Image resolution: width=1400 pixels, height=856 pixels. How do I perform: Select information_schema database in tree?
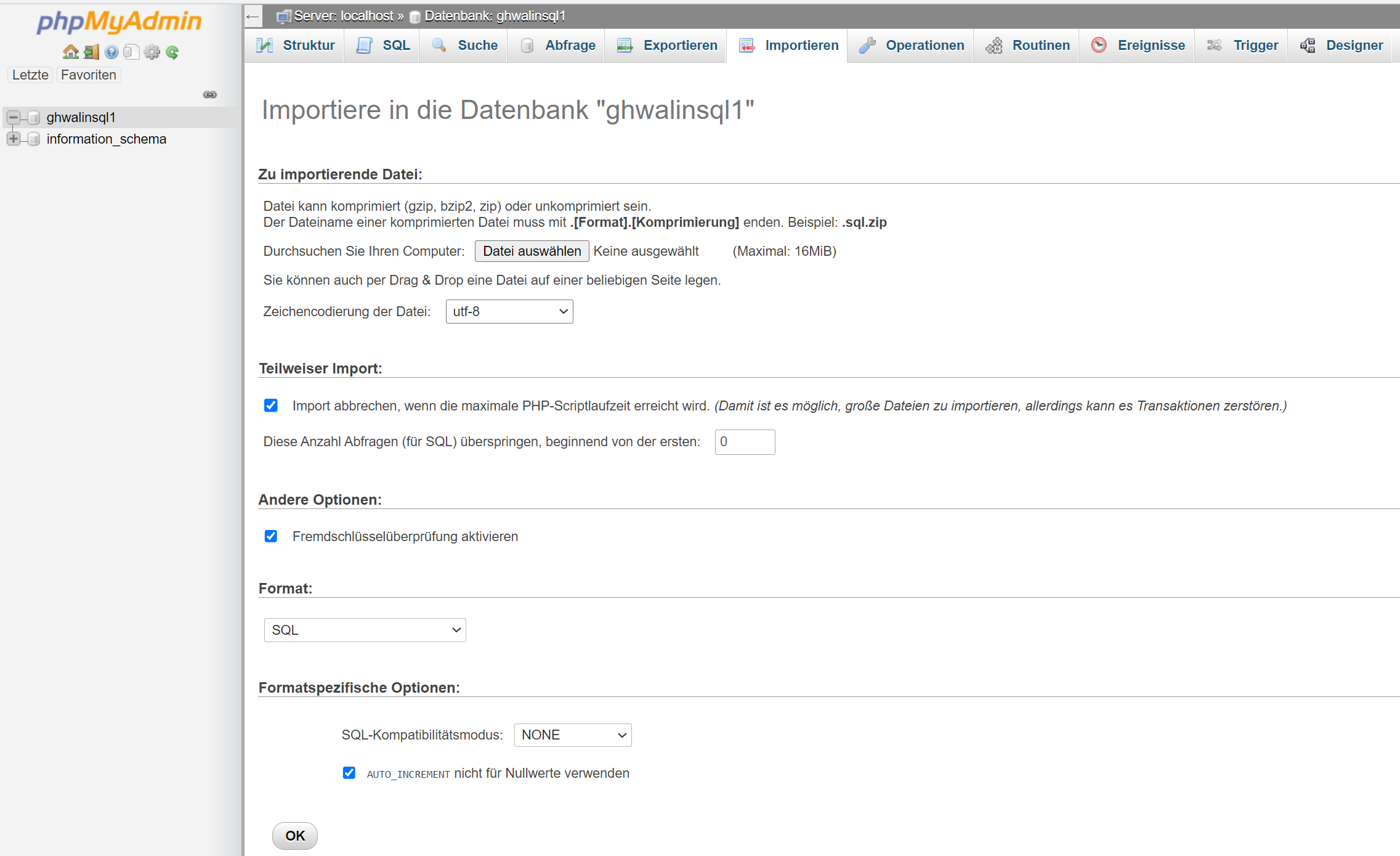pos(107,139)
